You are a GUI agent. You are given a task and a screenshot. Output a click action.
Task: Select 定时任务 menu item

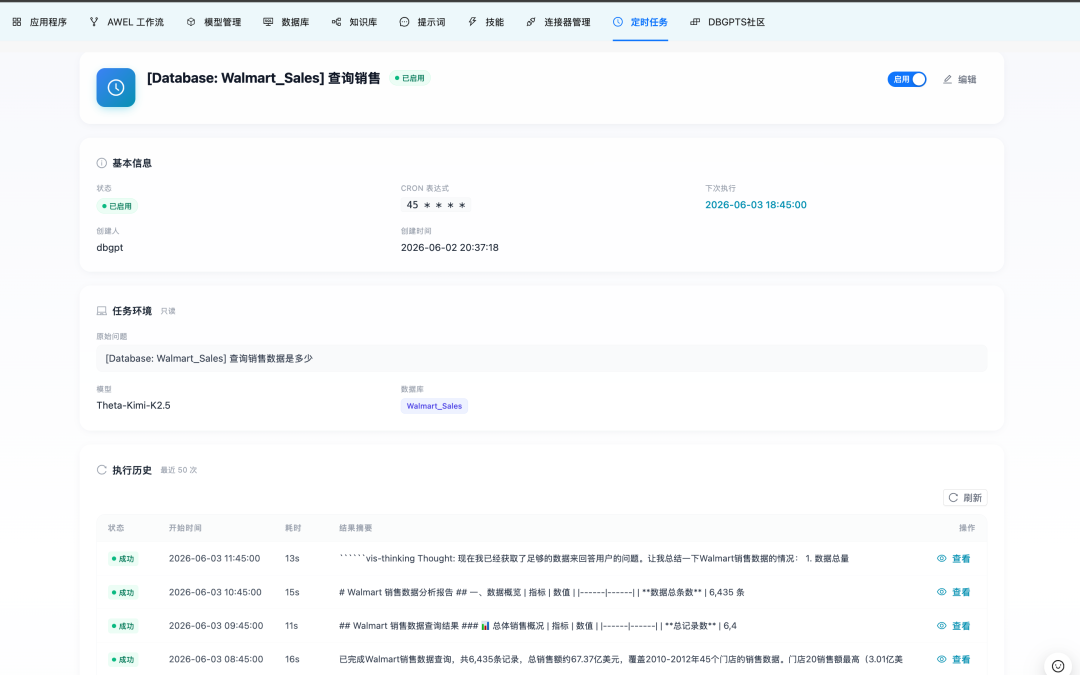pyautogui.click(x=640, y=22)
